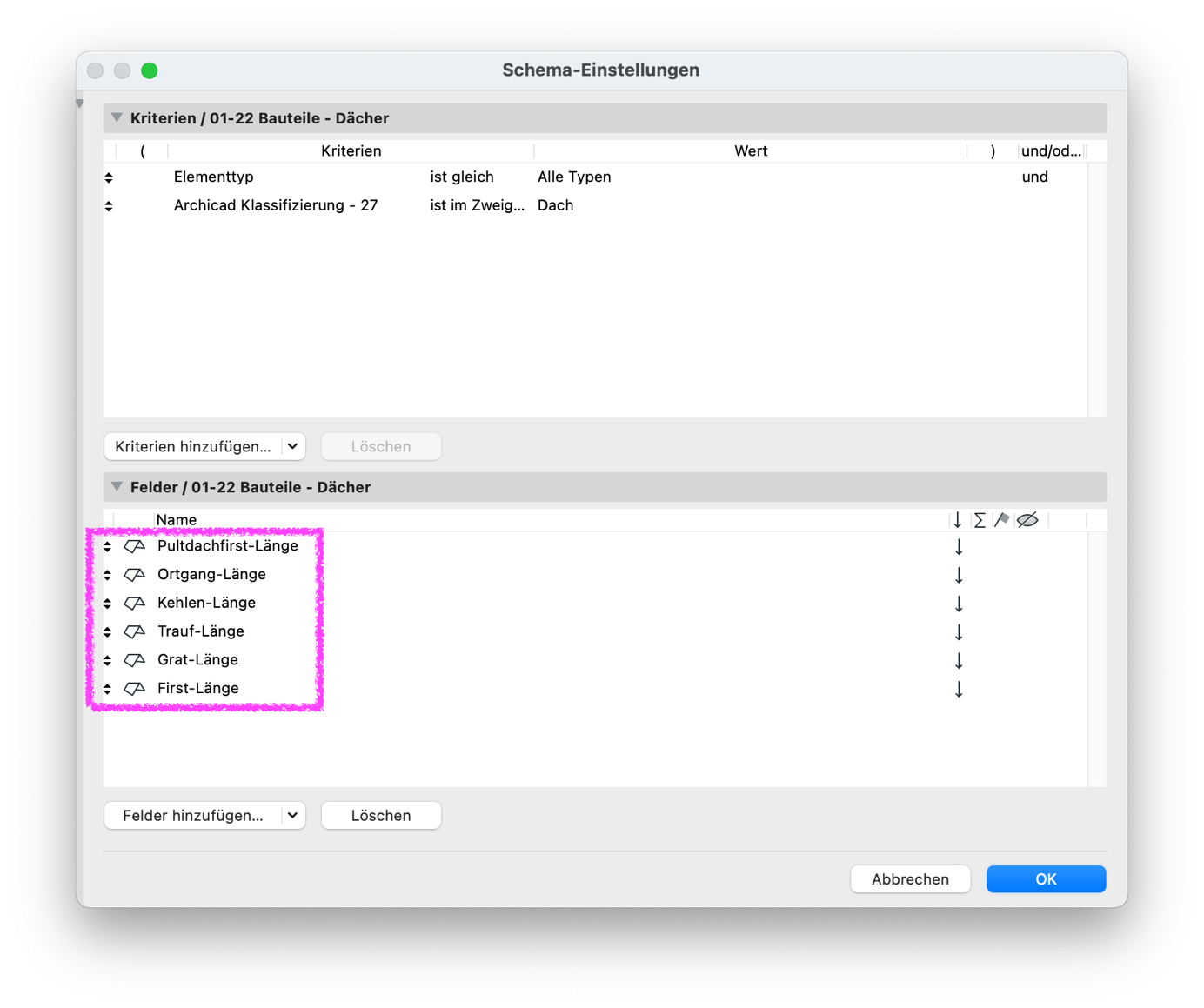
Task: Click reorder handle of Pultdachfirst-Länge field
Action: 108,547
